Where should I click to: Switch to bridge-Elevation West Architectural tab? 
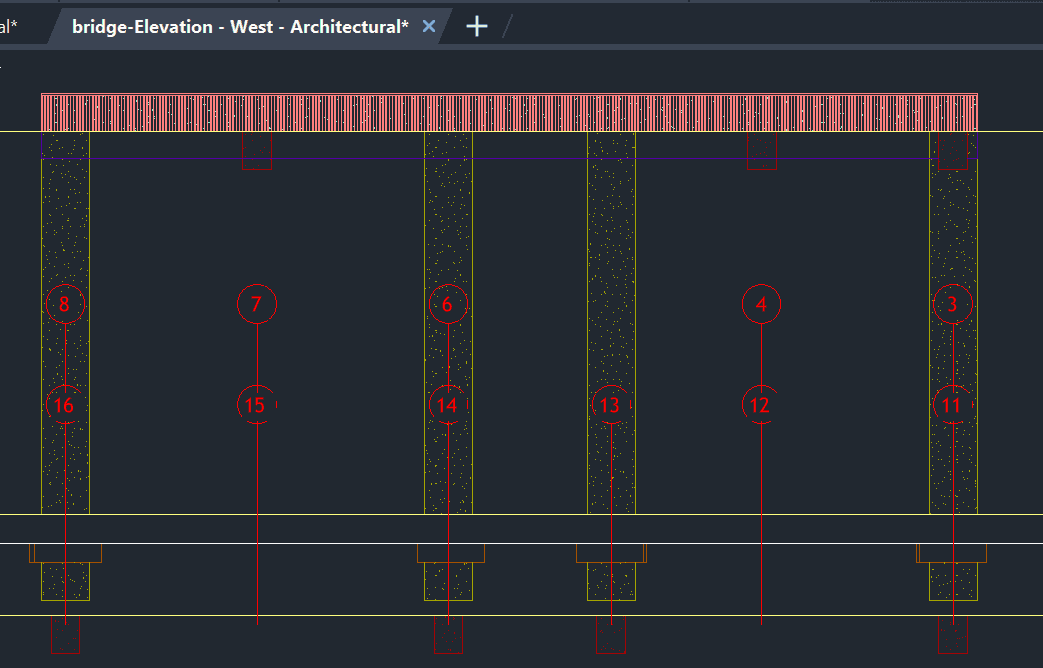point(240,27)
